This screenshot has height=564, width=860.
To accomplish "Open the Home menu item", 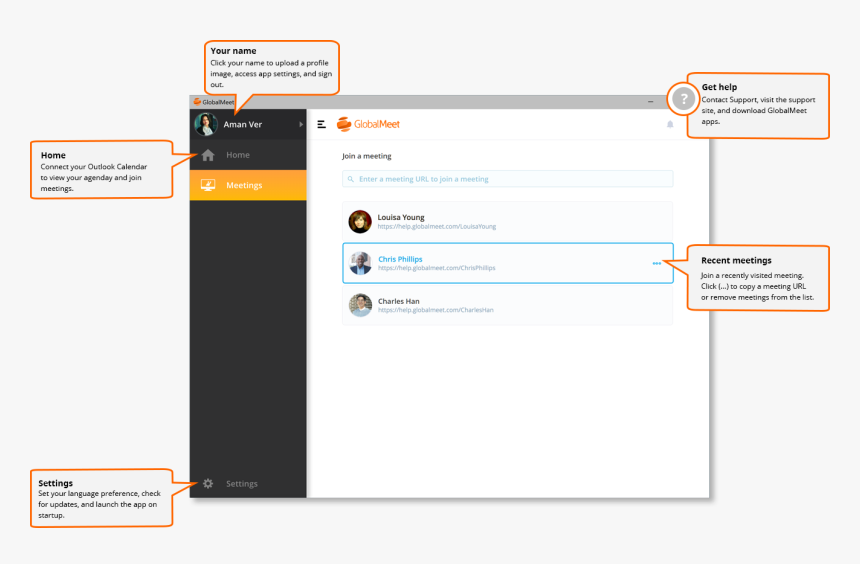I will tap(248, 155).
